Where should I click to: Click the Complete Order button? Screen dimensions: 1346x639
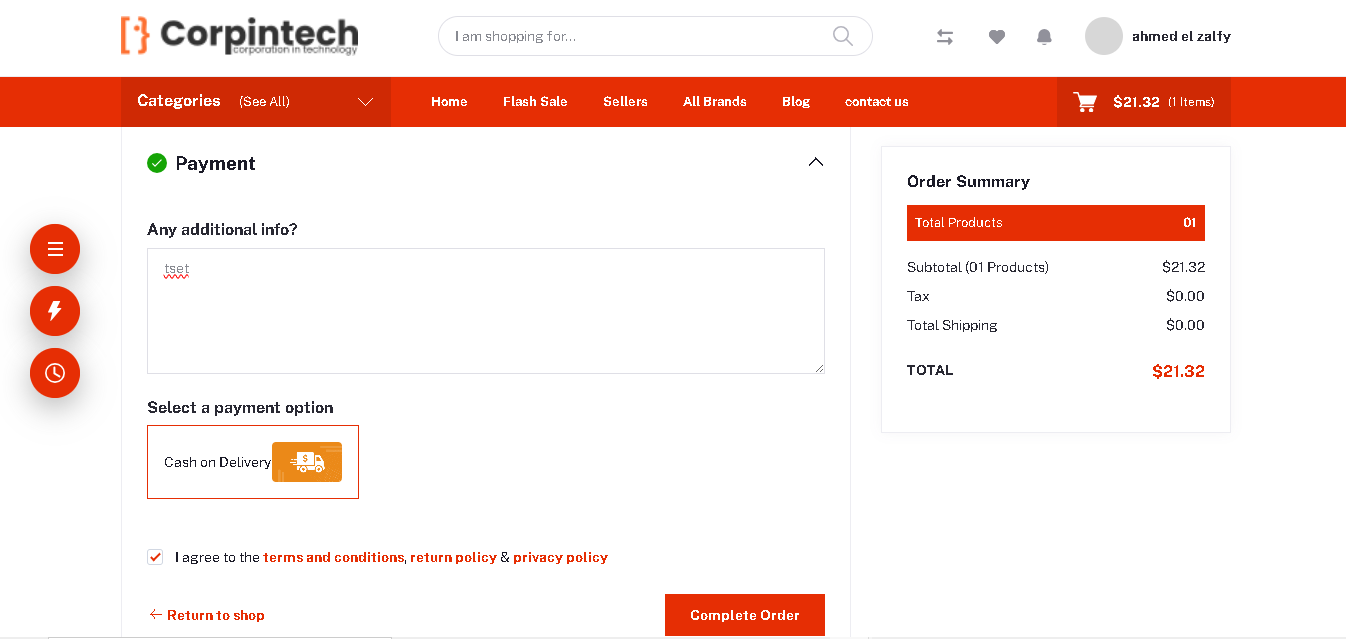click(744, 614)
